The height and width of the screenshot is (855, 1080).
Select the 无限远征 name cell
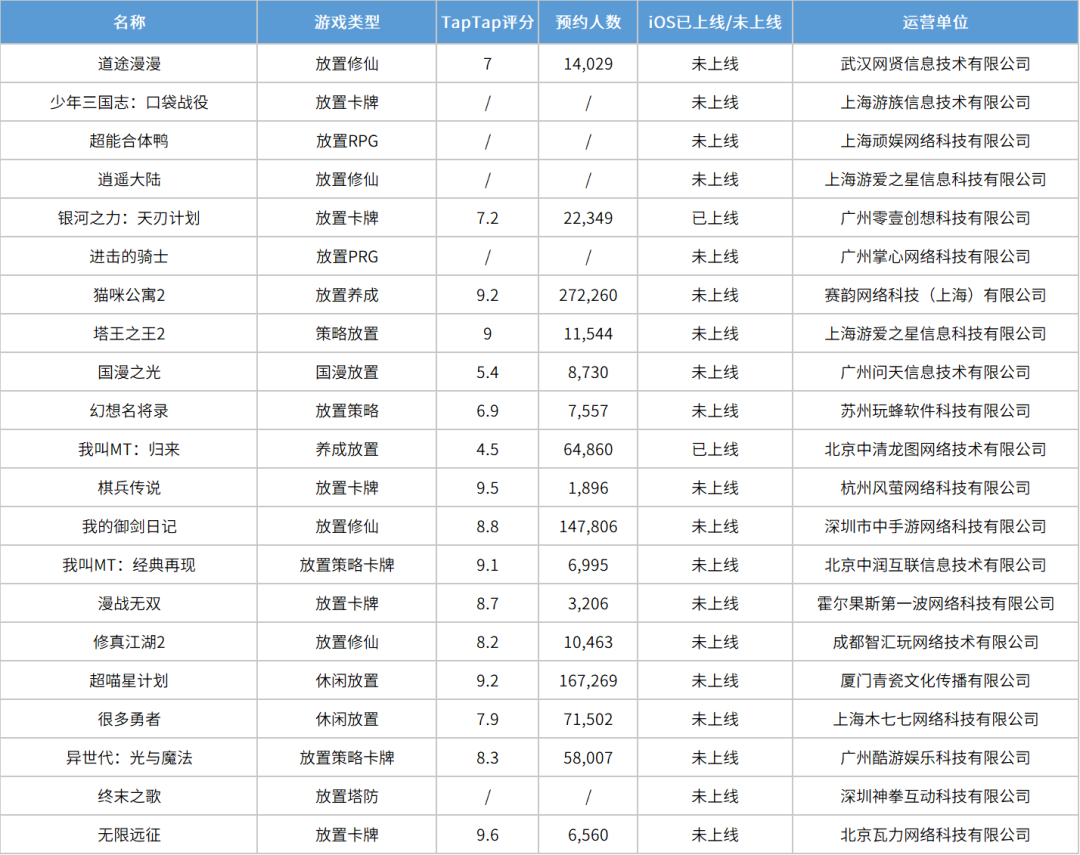pos(129,835)
